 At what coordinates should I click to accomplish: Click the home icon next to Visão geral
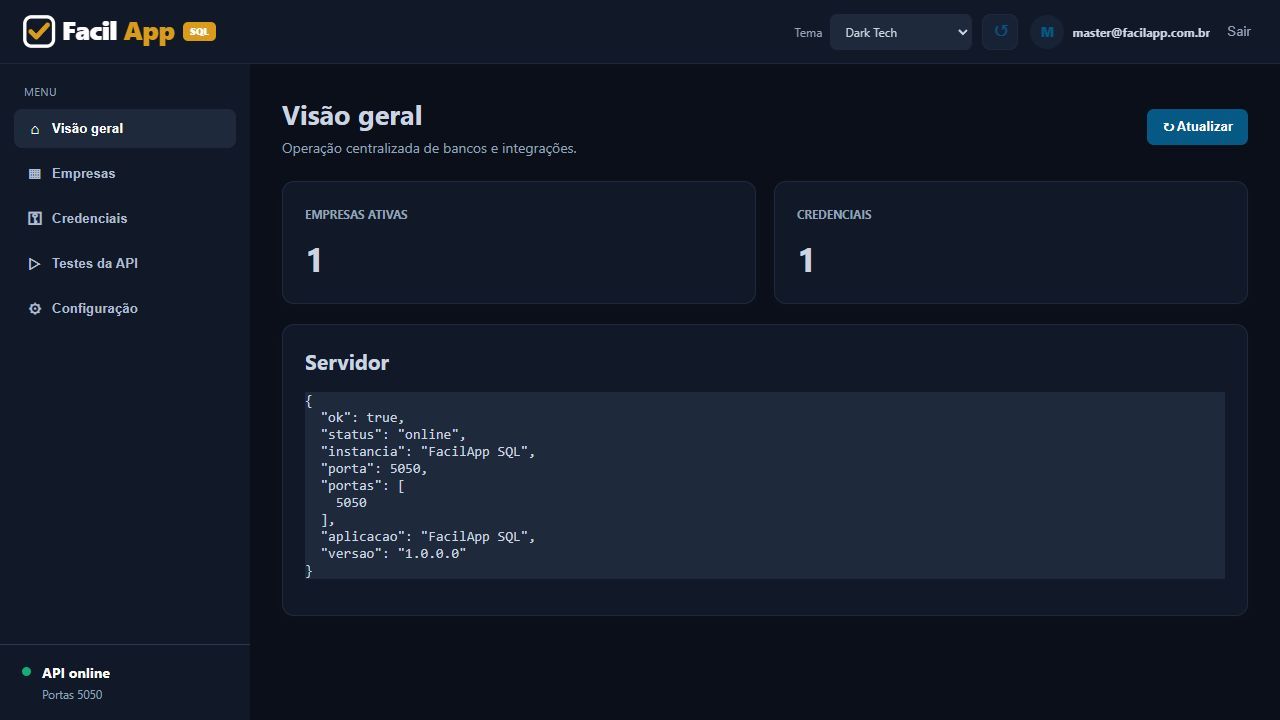[x=35, y=129]
